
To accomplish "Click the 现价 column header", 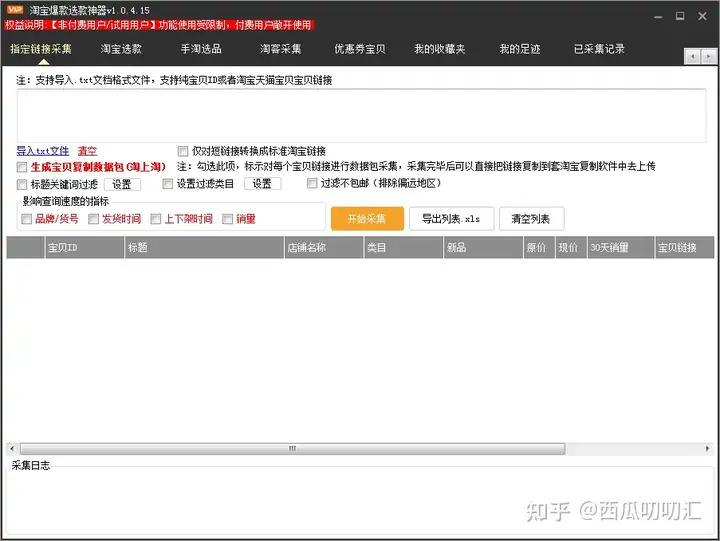I will (x=571, y=248).
